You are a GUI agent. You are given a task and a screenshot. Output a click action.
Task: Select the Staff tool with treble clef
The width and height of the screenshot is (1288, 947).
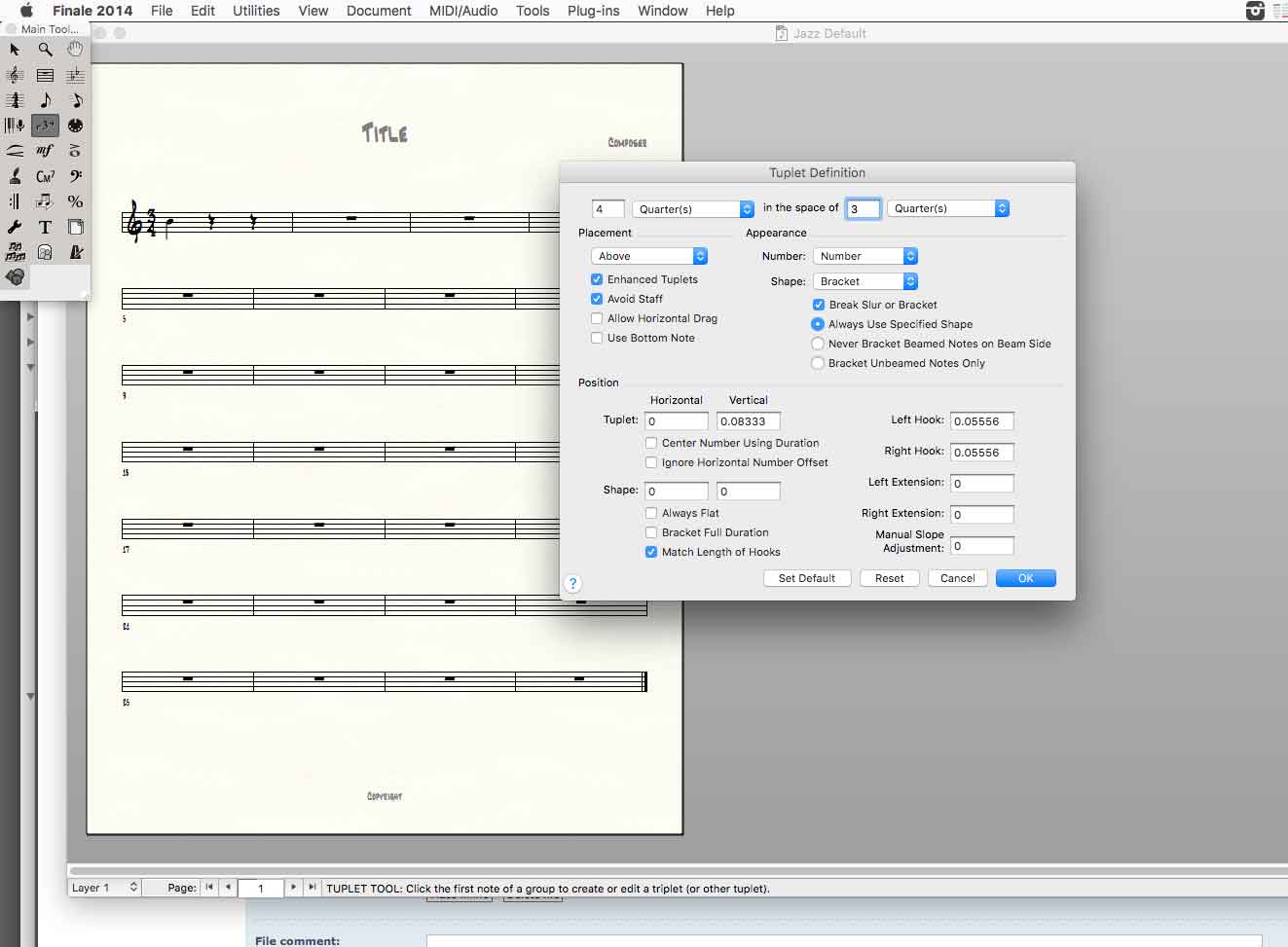15,75
